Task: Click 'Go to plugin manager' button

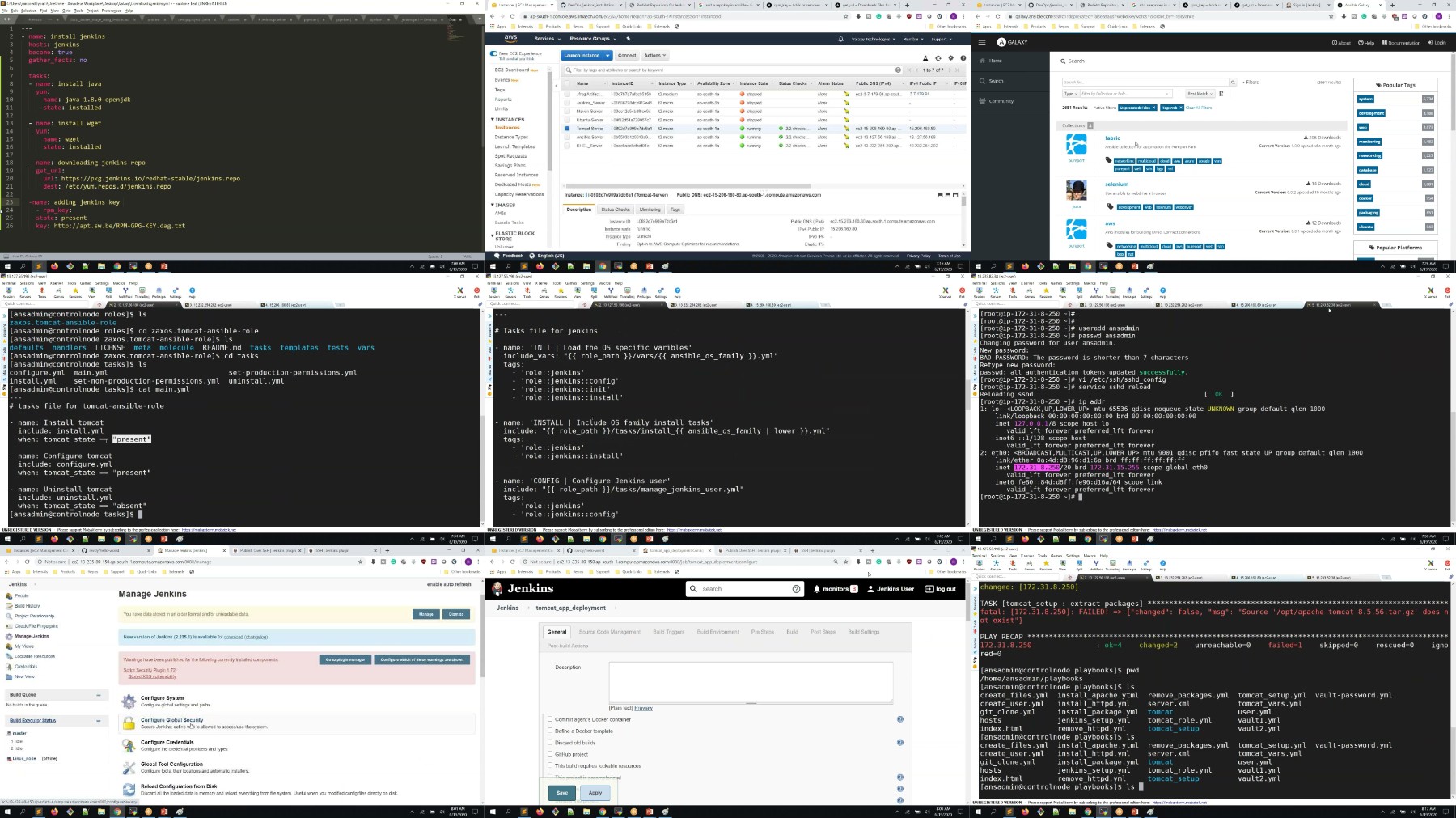Action: (345, 659)
